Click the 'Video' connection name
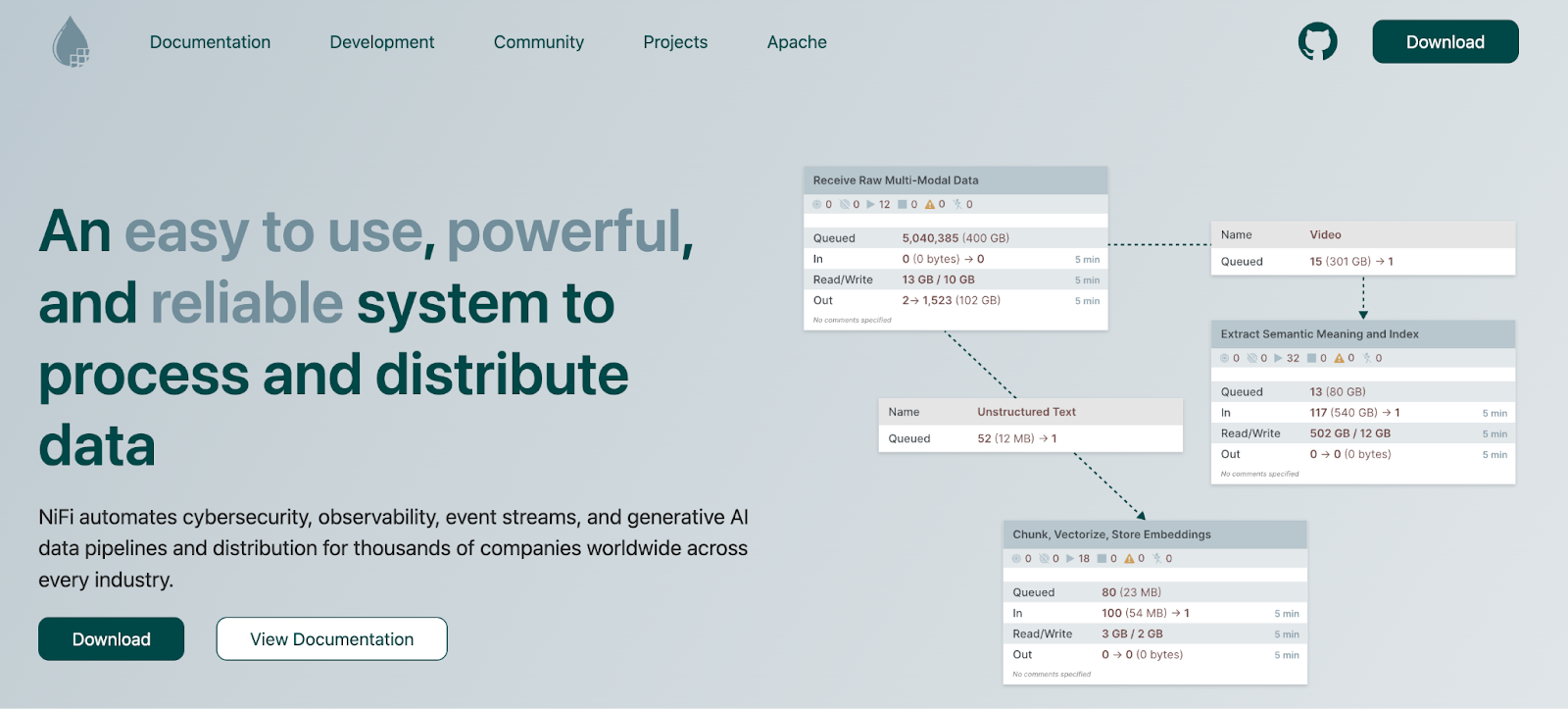The height and width of the screenshot is (709, 1568). coord(1325,234)
